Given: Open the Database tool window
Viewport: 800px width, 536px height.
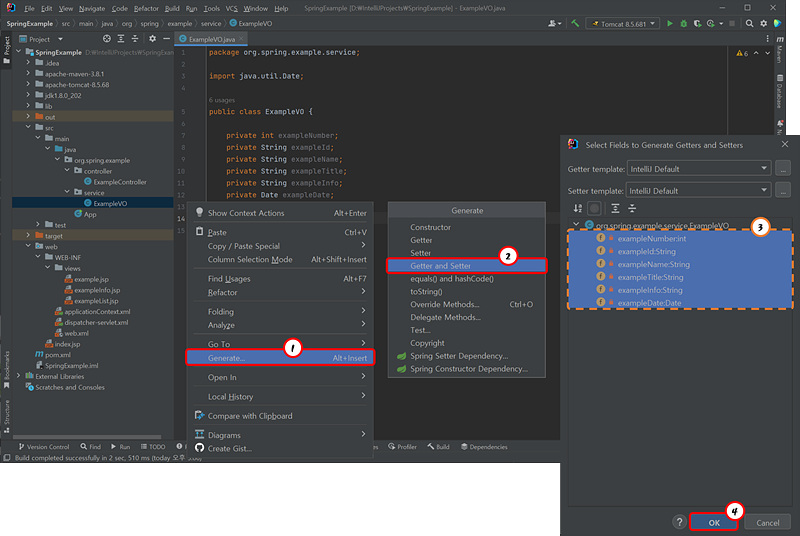Looking at the screenshot, I should pyautogui.click(x=780, y=92).
